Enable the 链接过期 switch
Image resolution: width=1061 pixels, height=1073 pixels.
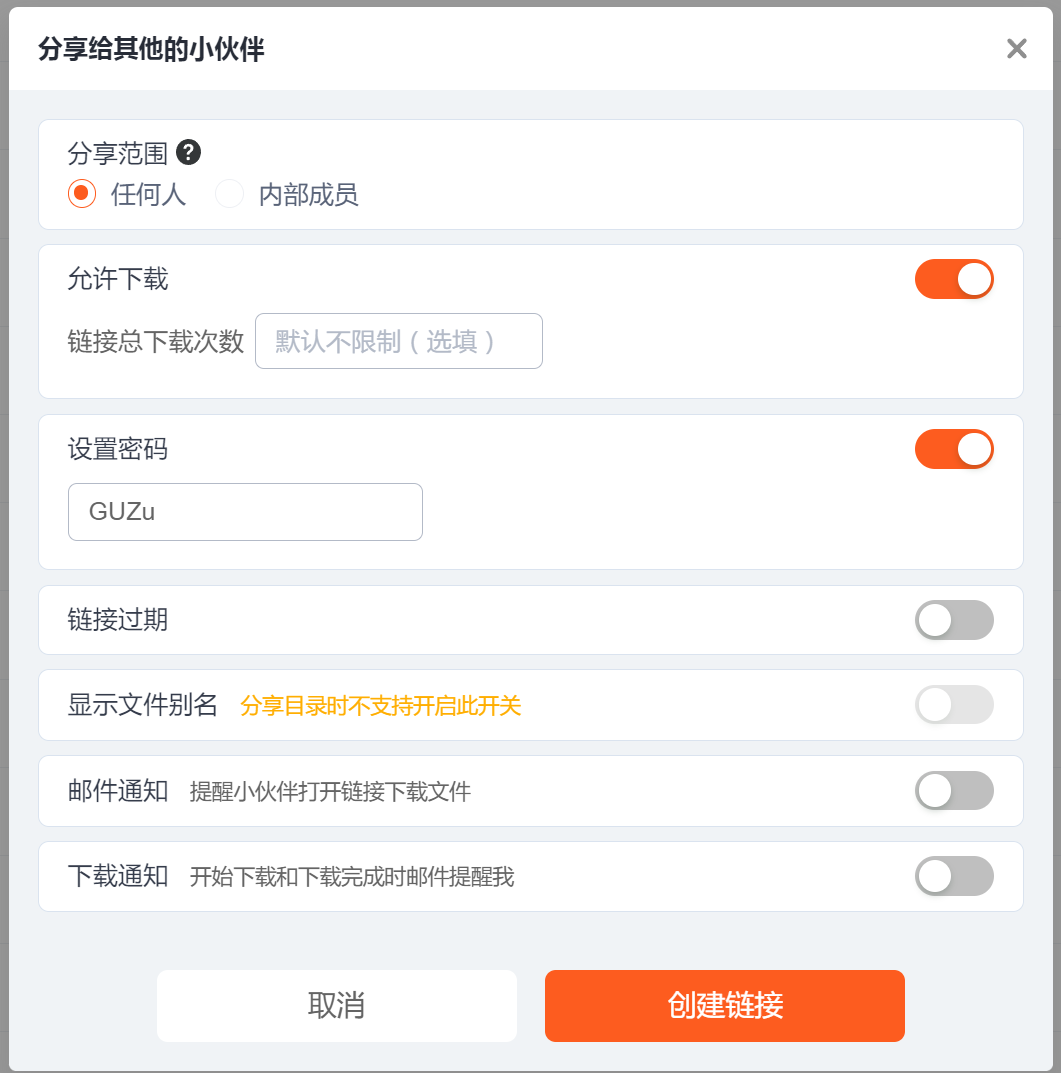(x=954, y=620)
